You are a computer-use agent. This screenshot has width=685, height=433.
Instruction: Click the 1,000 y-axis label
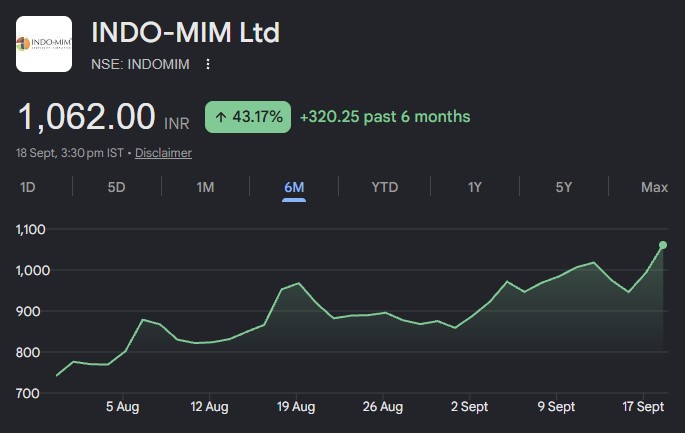[33, 270]
